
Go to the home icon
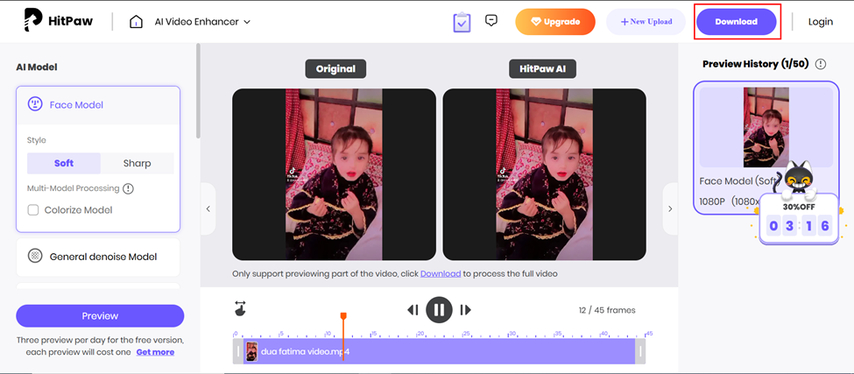(x=136, y=22)
